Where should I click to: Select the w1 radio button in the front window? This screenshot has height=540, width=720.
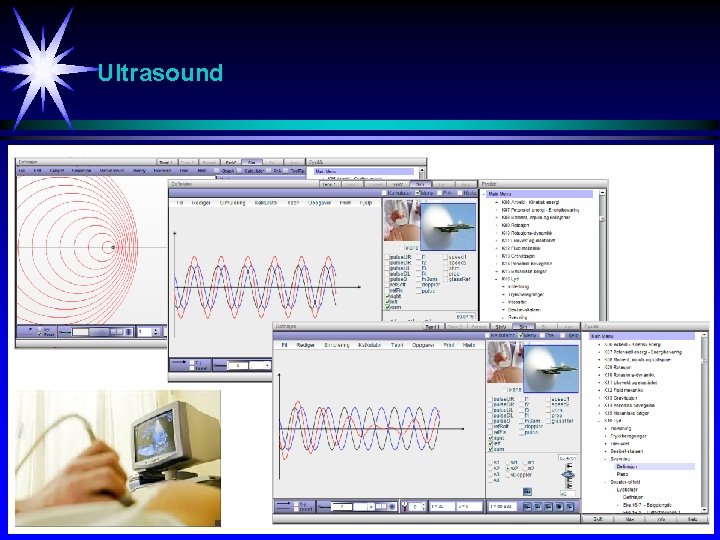pos(508,462)
